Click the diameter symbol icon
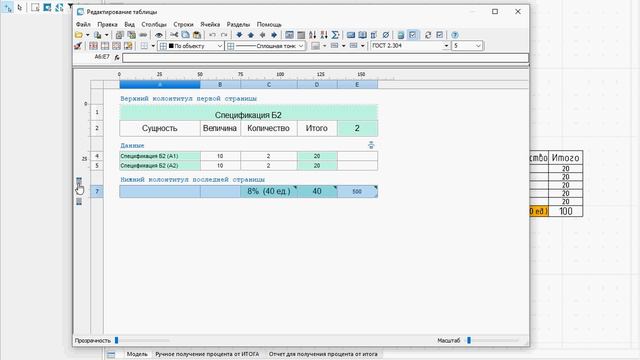 coord(385,35)
